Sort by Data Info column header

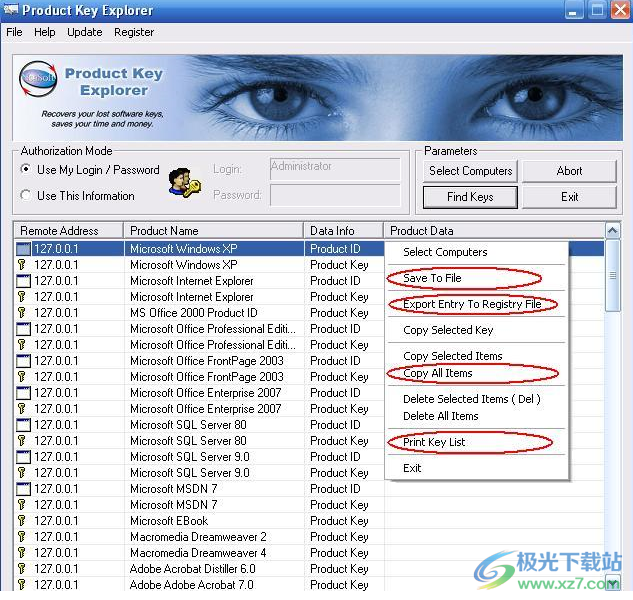pyautogui.click(x=344, y=231)
